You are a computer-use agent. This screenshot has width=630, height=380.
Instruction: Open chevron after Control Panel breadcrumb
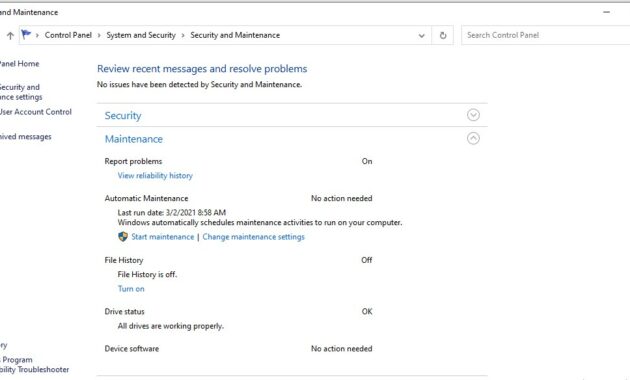pyautogui.click(x=99, y=35)
